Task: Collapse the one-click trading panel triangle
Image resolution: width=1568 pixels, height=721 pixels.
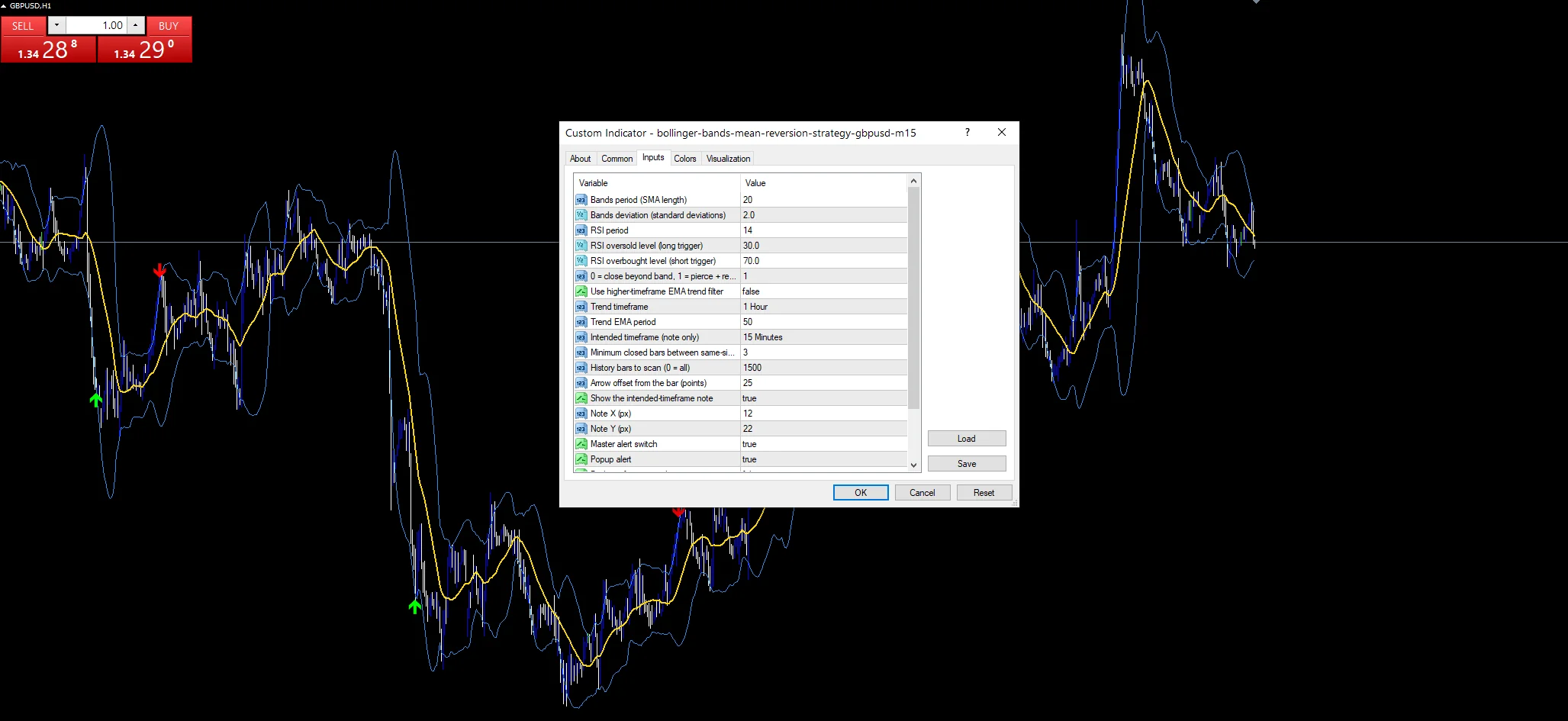Action: 4,5
